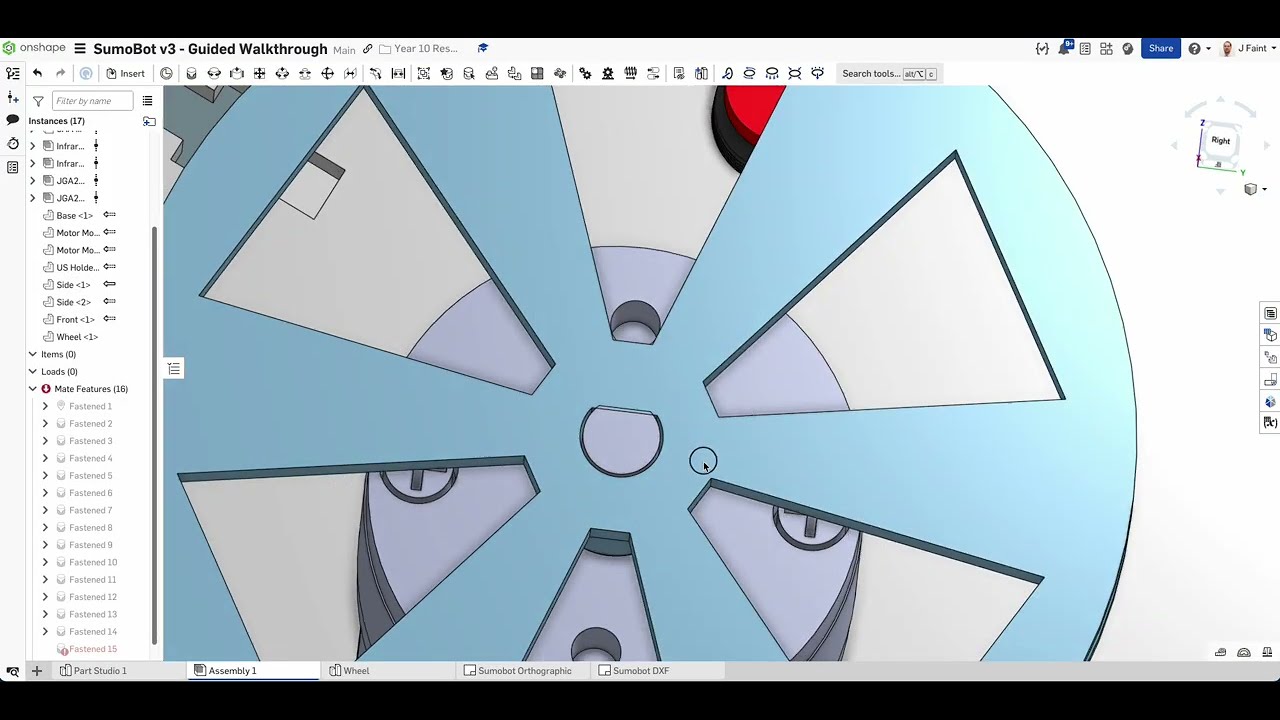Image resolution: width=1280 pixels, height=720 pixels.
Task: Click the Undo arrow in the toolbar
Action: [37, 73]
